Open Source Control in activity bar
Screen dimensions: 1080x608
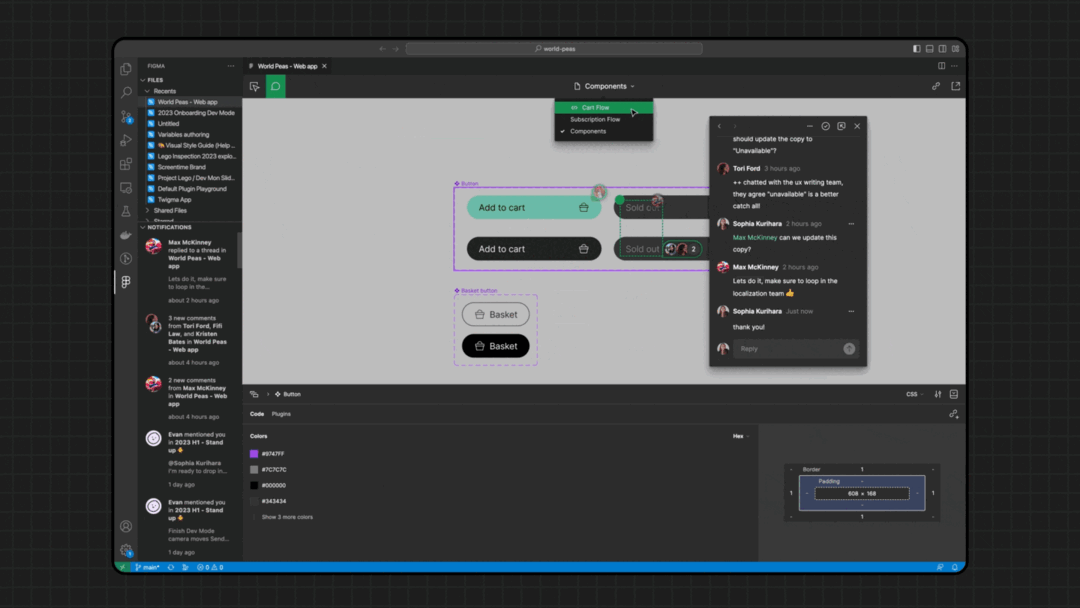tap(126, 116)
